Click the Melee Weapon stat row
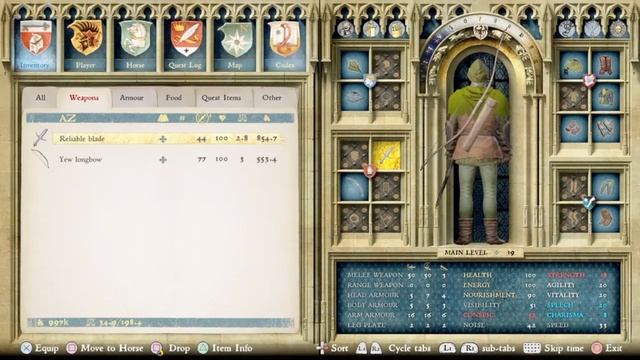Screen dimensions: 640x360 coord(398,275)
